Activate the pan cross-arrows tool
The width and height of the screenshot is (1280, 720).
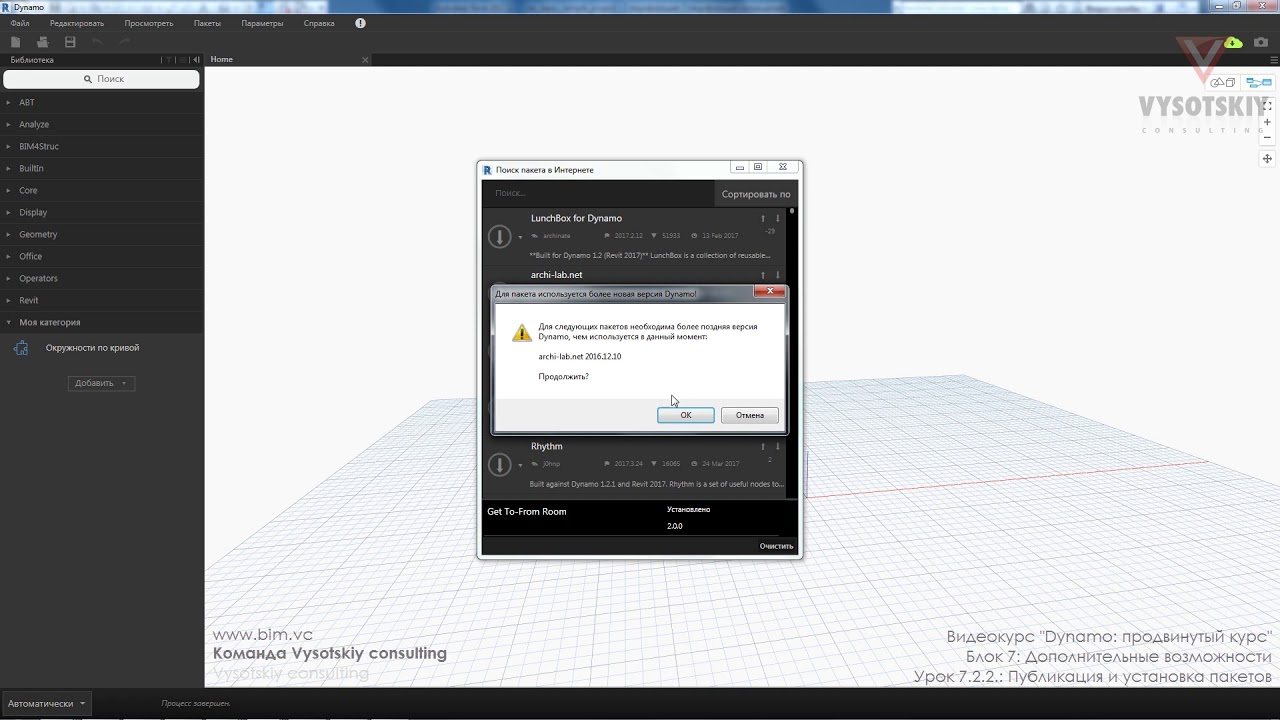click(1267, 158)
